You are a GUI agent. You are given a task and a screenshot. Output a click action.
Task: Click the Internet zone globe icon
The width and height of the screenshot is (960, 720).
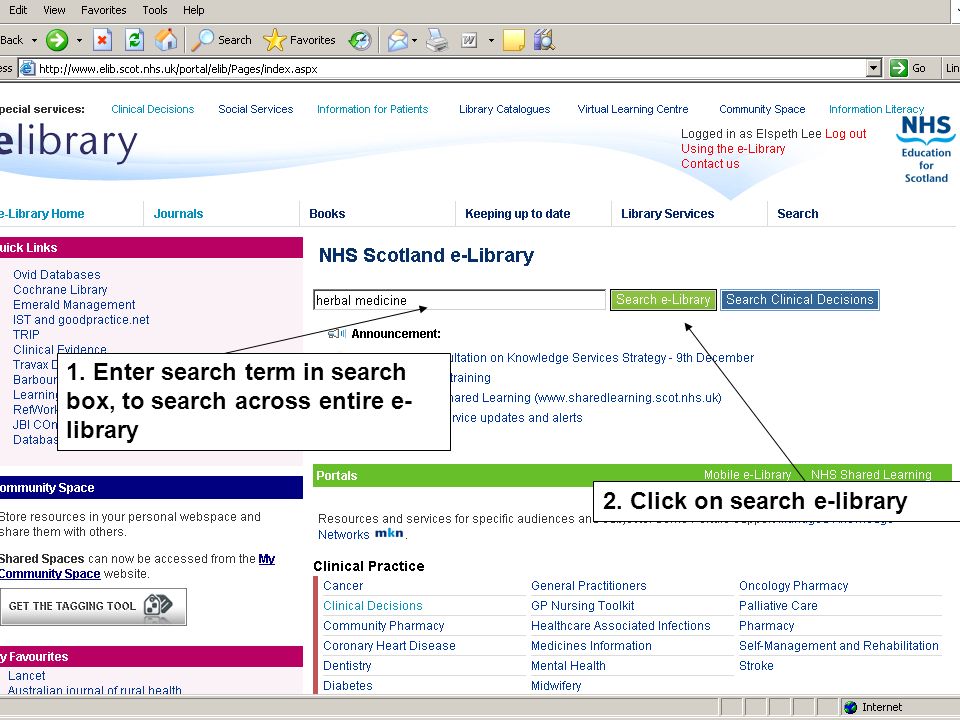tap(850, 707)
